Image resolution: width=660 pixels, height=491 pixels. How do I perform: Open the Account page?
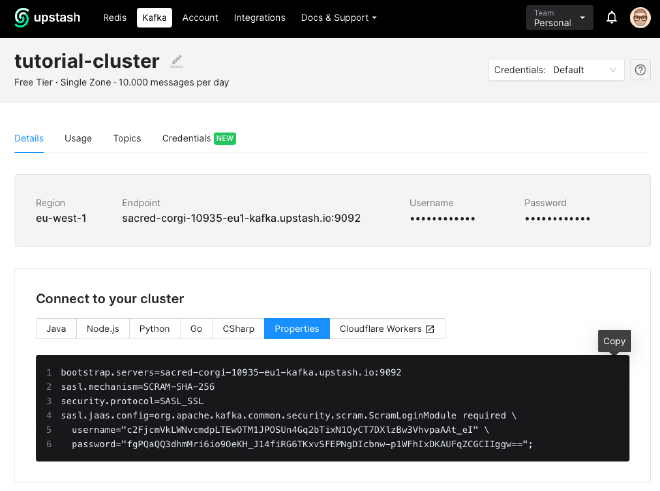[200, 18]
